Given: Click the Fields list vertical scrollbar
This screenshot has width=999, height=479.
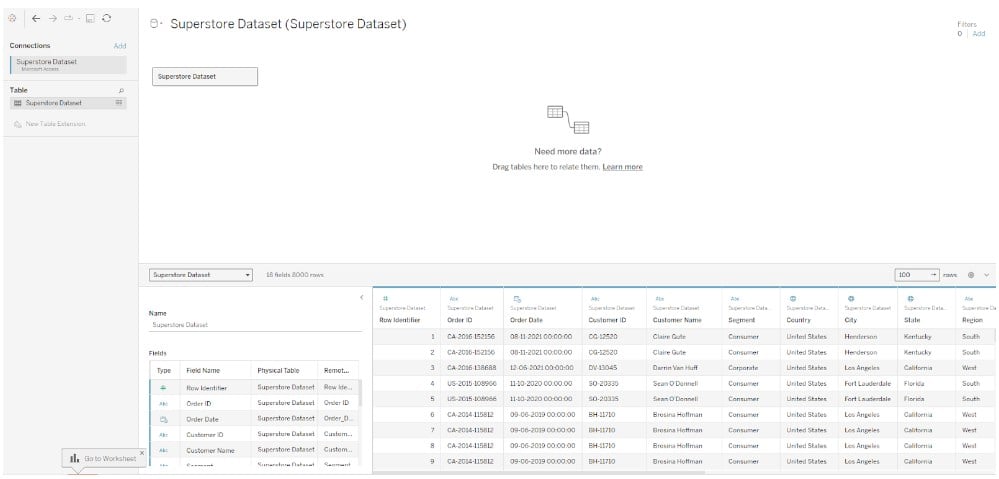Looking at the screenshot, I should pyautogui.click(x=361, y=393).
